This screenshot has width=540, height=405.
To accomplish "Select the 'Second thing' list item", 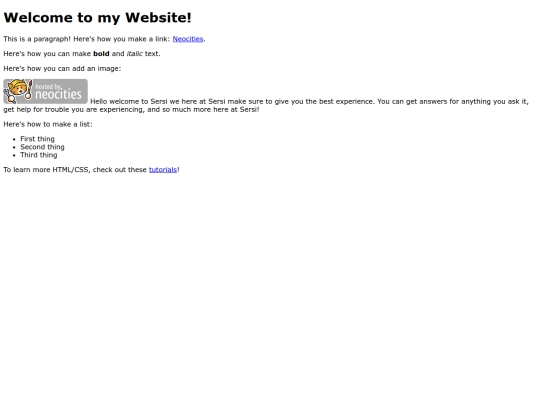I will coord(42,147).
